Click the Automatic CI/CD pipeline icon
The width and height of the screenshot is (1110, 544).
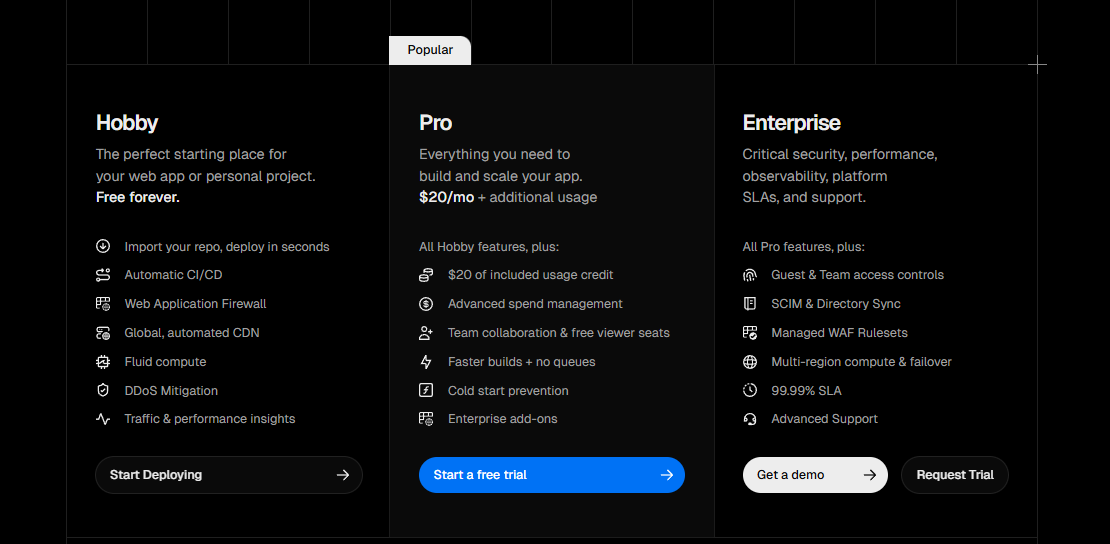tap(103, 275)
